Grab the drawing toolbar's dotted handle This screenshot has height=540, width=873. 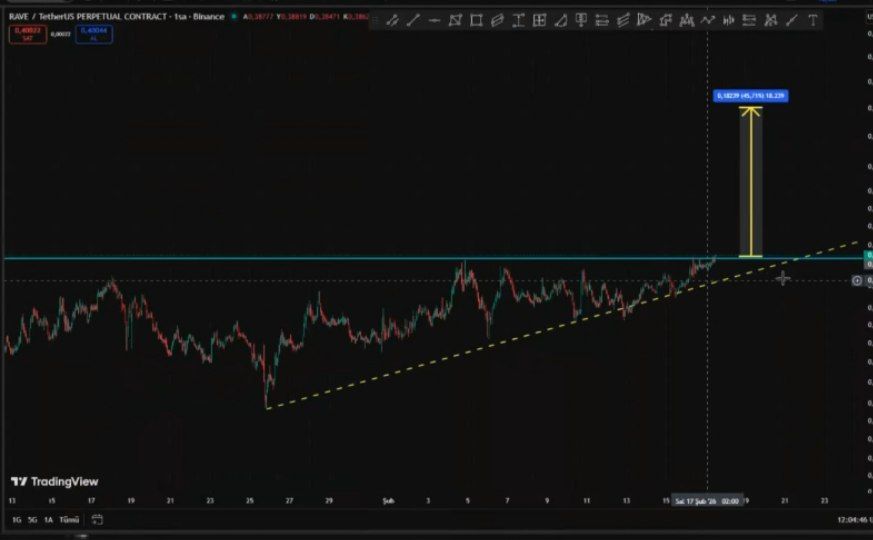click(375, 21)
